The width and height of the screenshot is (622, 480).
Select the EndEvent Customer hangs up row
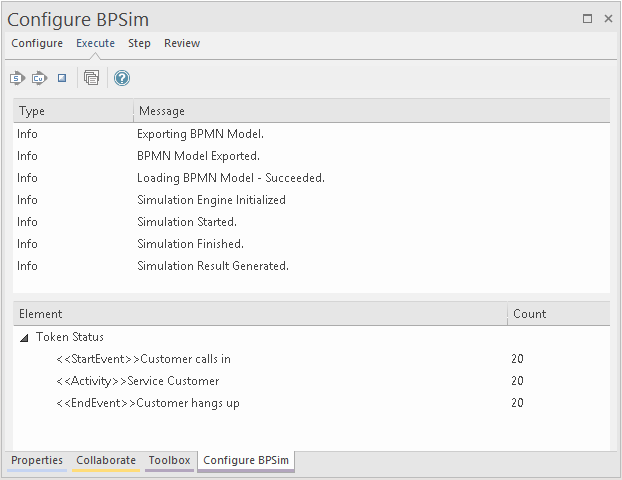147,403
